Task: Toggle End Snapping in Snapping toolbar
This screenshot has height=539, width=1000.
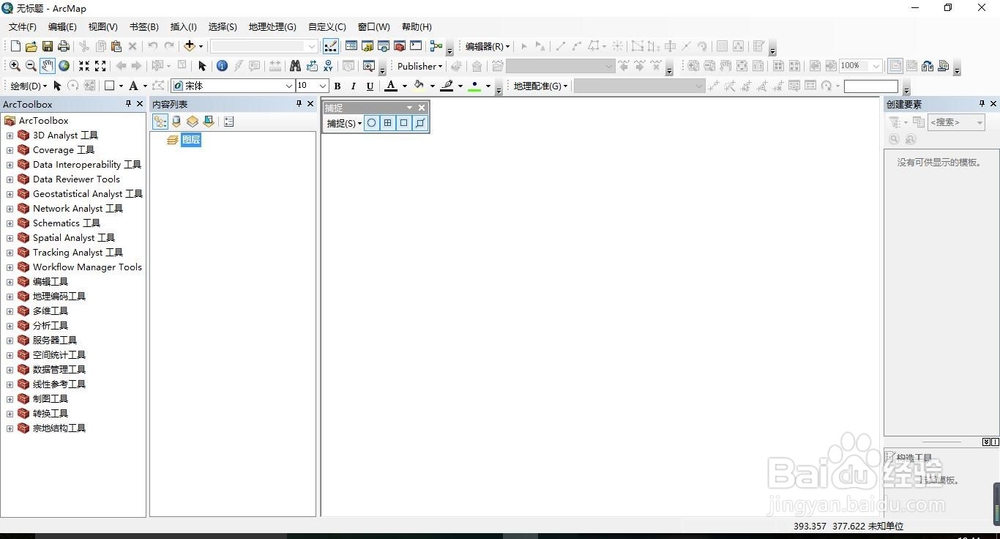Action: click(x=387, y=123)
